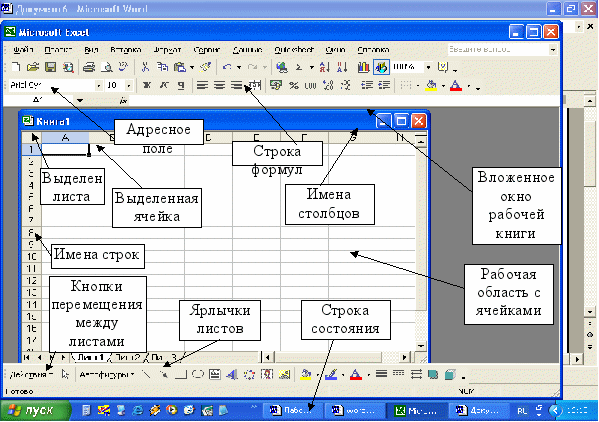The width and height of the screenshot is (599, 422).
Task: Click the Merge and Center icon
Action: [x=256, y=85]
